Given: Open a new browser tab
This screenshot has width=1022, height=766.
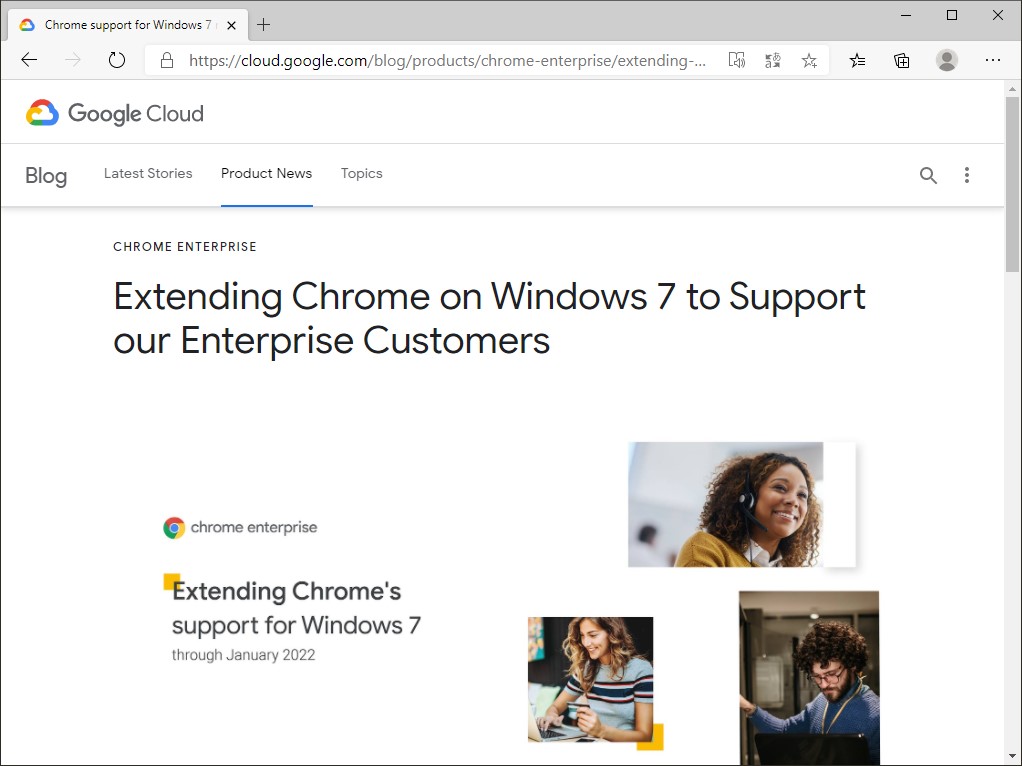Looking at the screenshot, I should [263, 24].
